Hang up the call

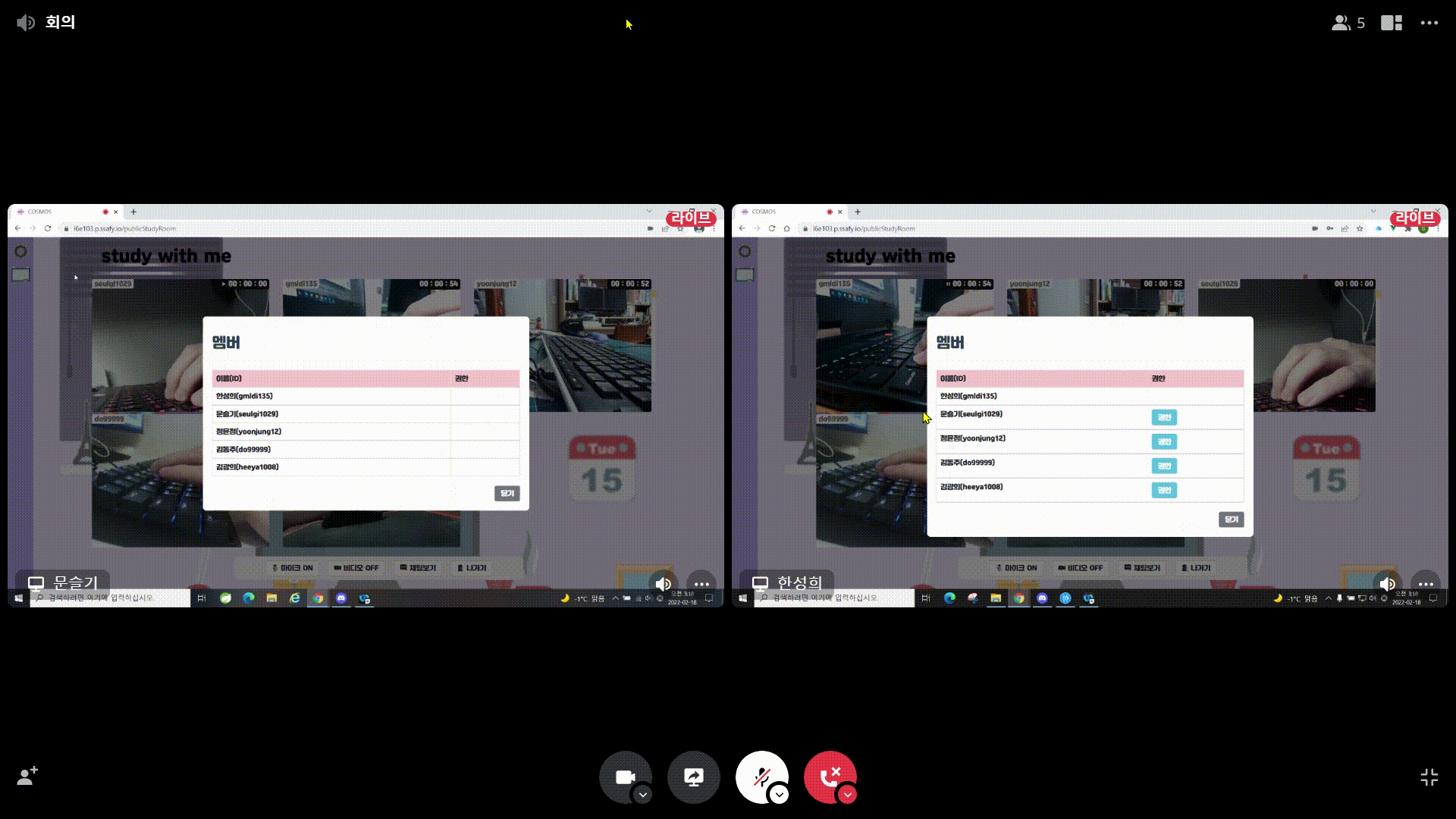[830, 777]
